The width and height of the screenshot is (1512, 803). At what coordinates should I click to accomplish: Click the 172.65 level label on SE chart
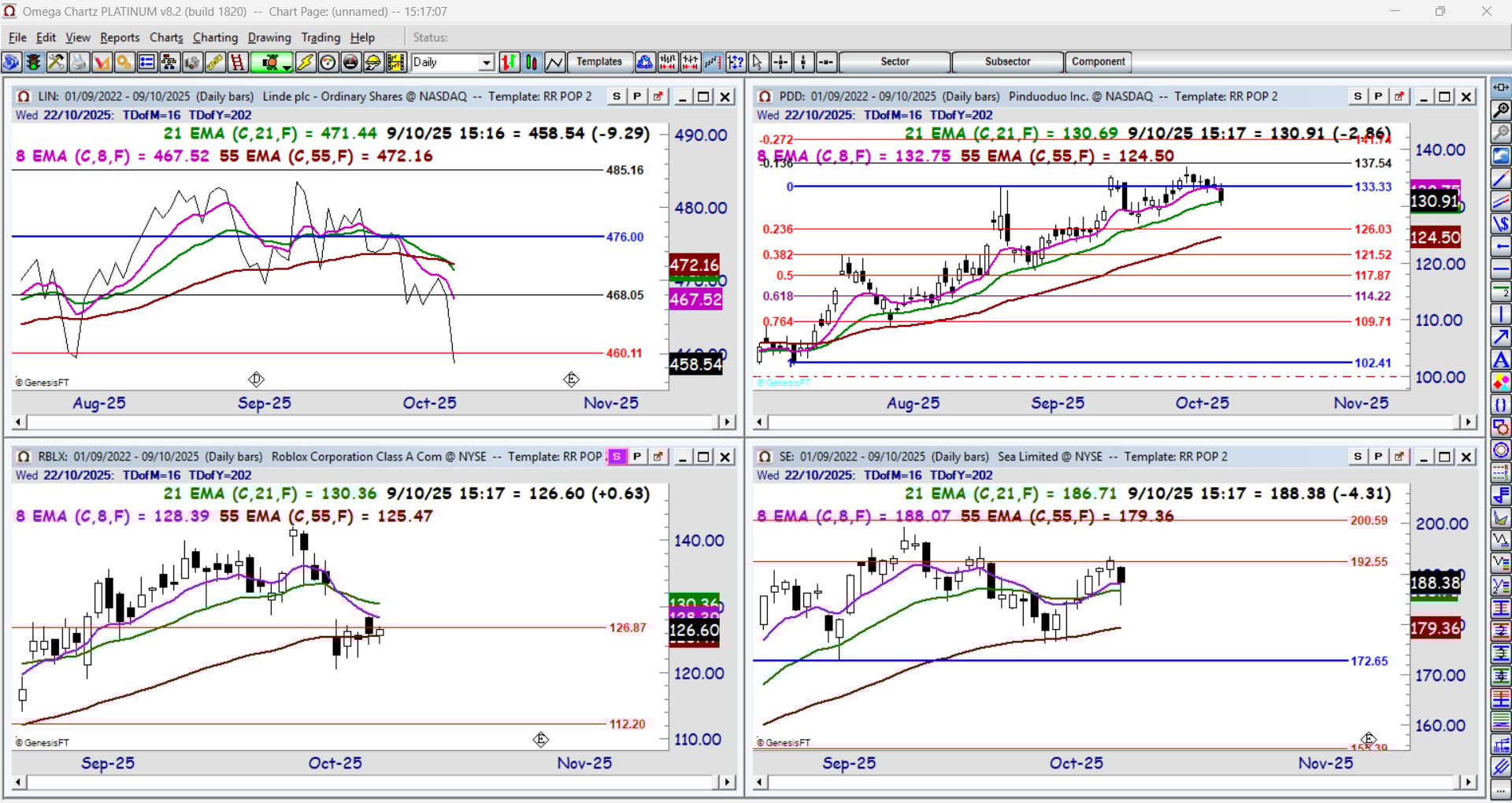(1369, 661)
